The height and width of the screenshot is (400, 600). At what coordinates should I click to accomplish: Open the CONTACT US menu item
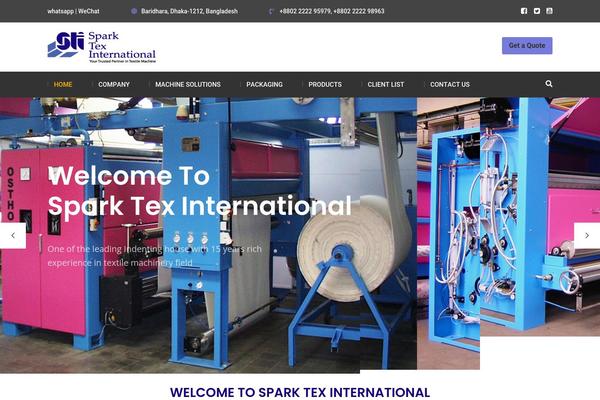450,85
